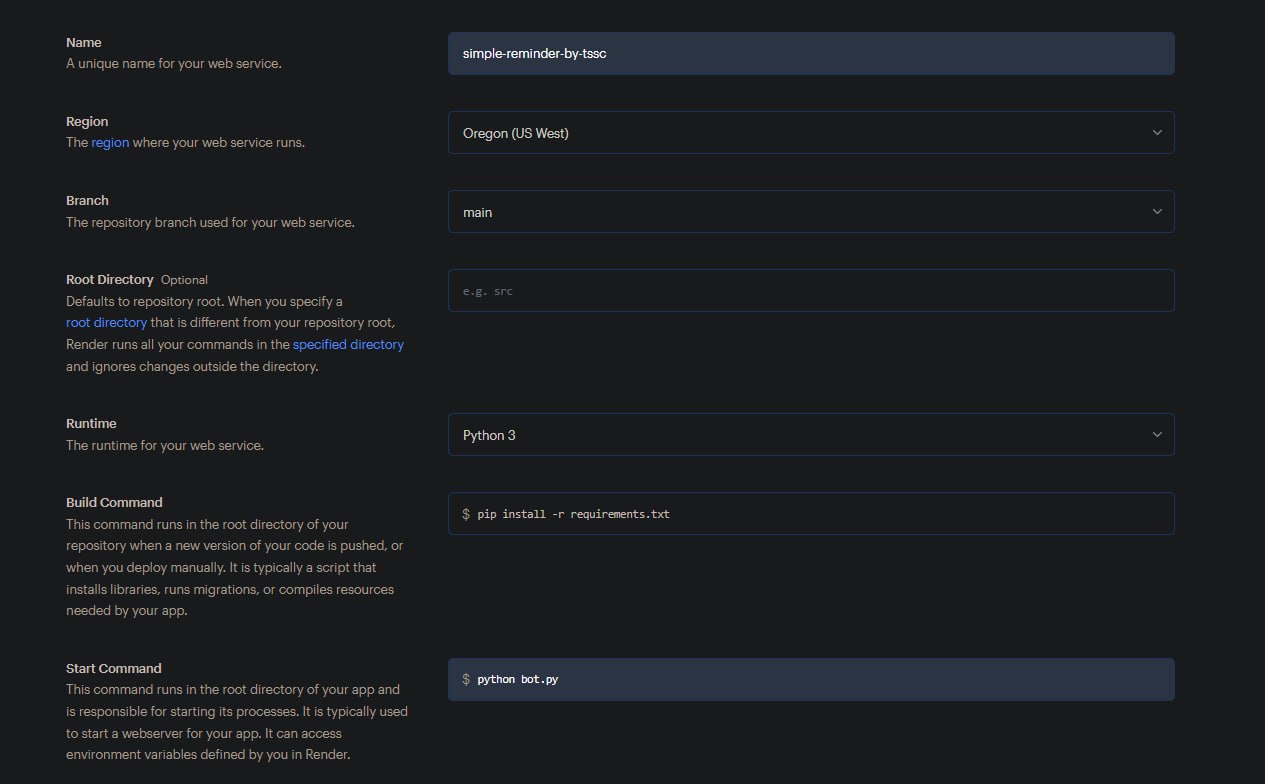This screenshot has height=784, width=1265.
Task: Click the dollar sign prefix in Build Command
Action: point(466,514)
